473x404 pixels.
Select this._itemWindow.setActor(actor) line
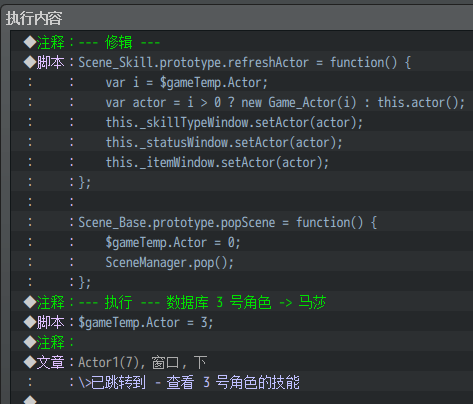pos(242,162)
